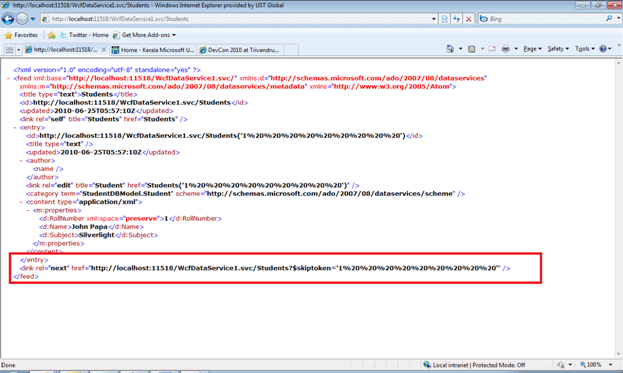
Task: Click the Add to Favorites Bar icon
Action: (x=51, y=35)
